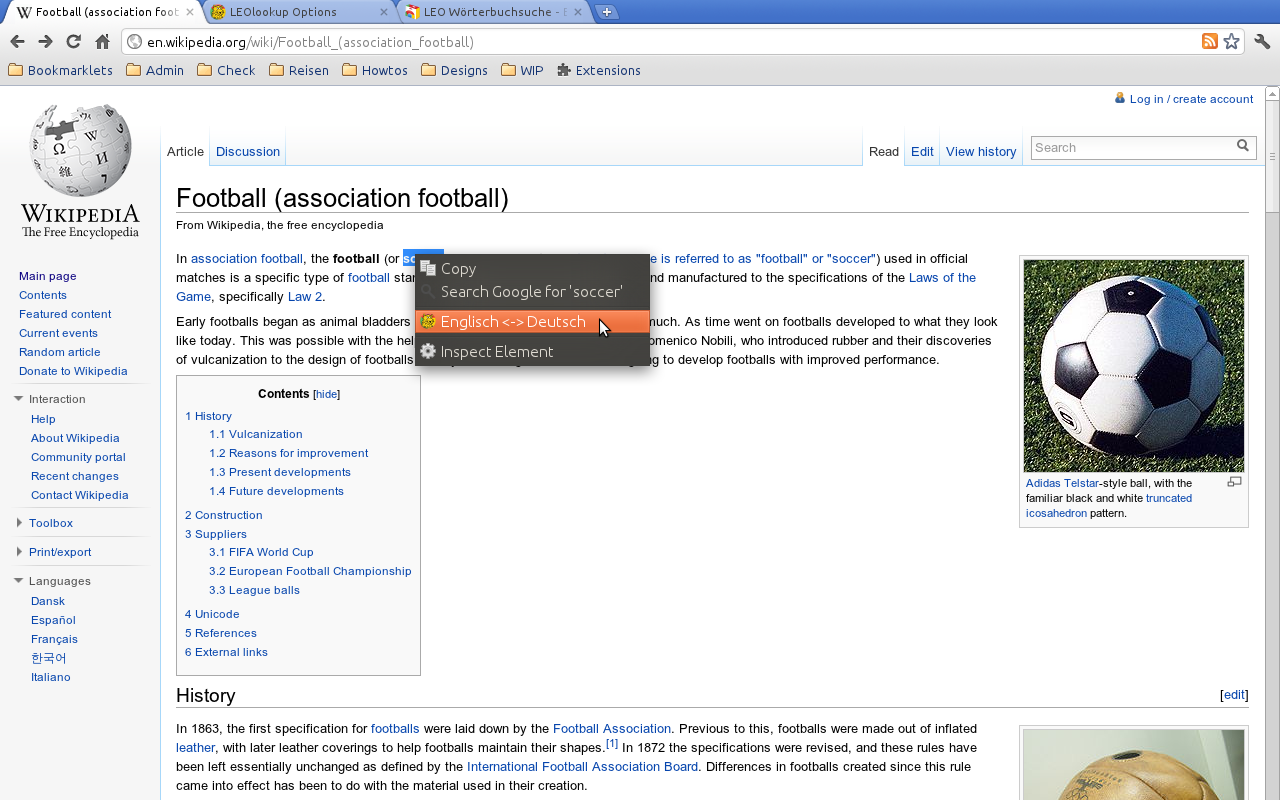Select Inspect Element from context menu

(496, 352)
